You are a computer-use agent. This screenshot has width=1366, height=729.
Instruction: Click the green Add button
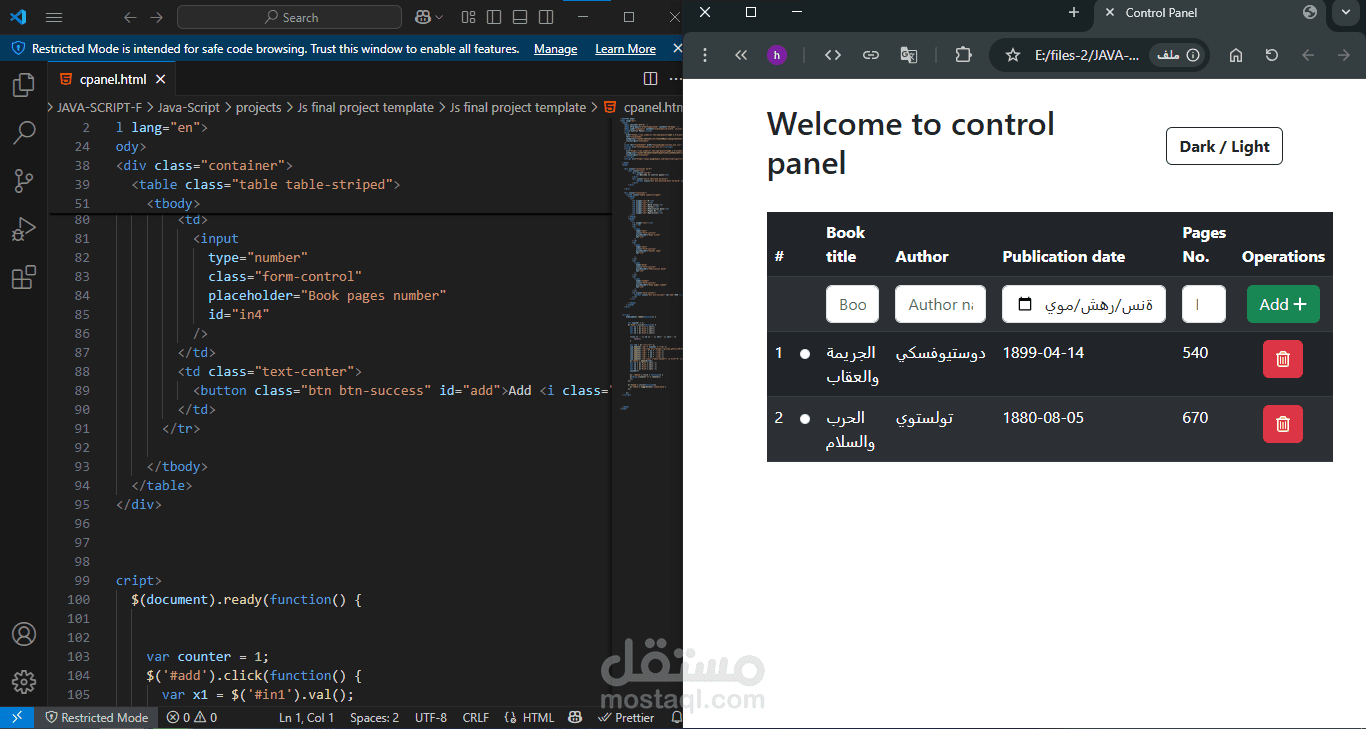(1283, 304)
